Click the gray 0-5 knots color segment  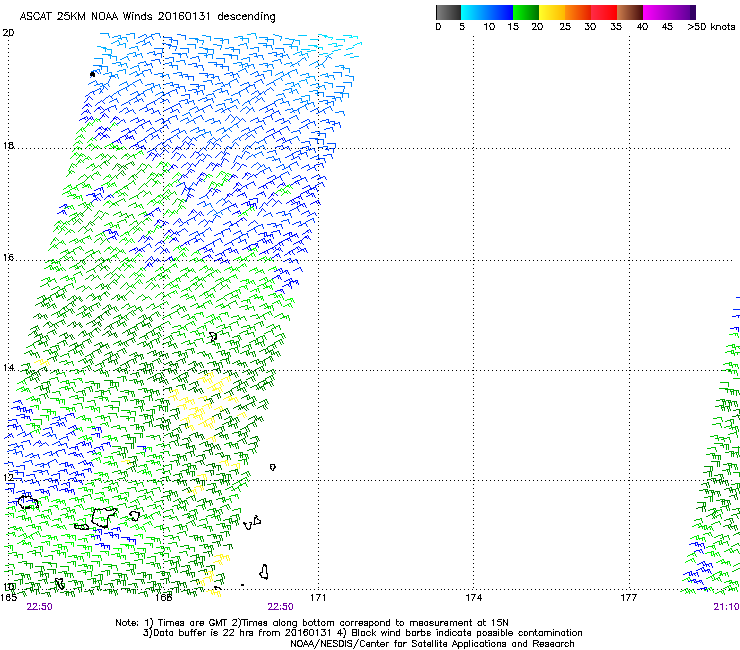click(448, 12)
